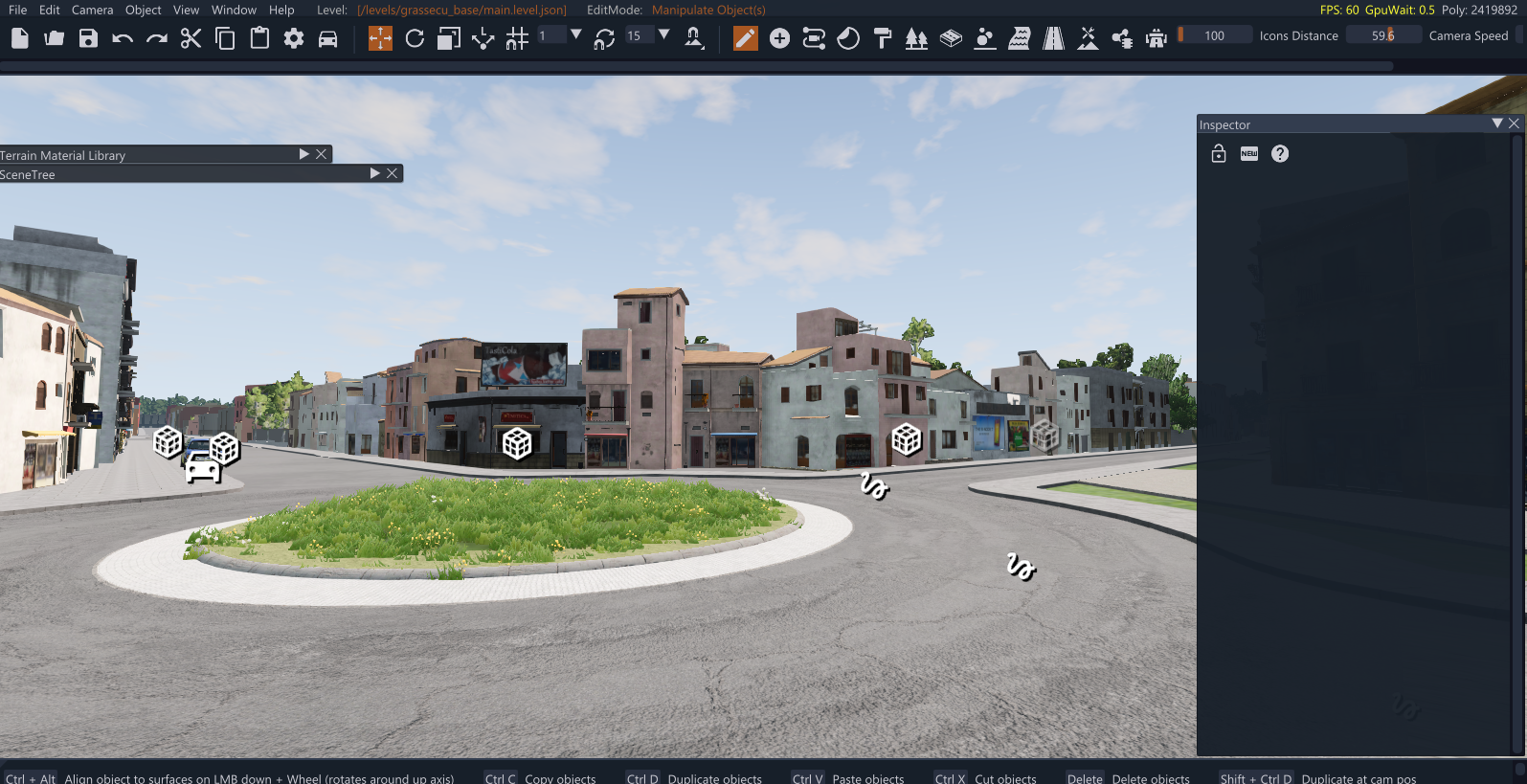This screenshot has width=1527, height=784.
Task: Toggle the Inspector lock icon
Action: (x=1219, y=154)
